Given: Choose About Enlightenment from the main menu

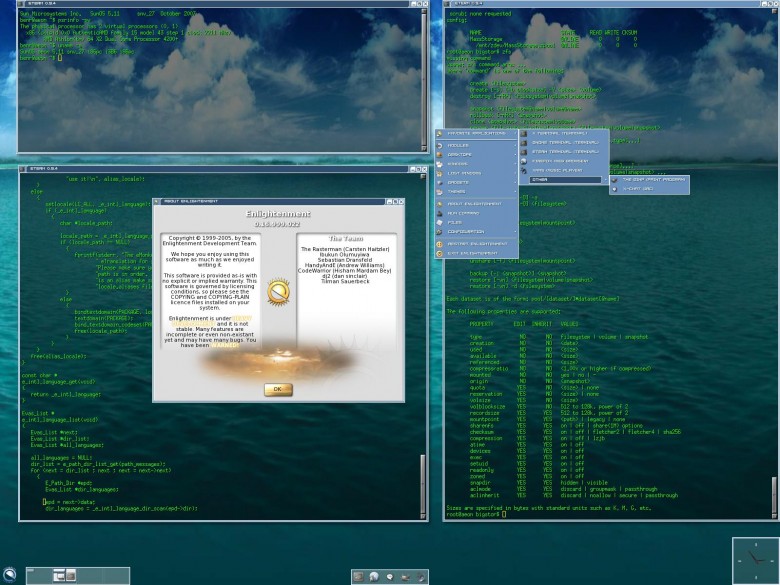Looking at the screenshot, I should (x=477, y=204).
